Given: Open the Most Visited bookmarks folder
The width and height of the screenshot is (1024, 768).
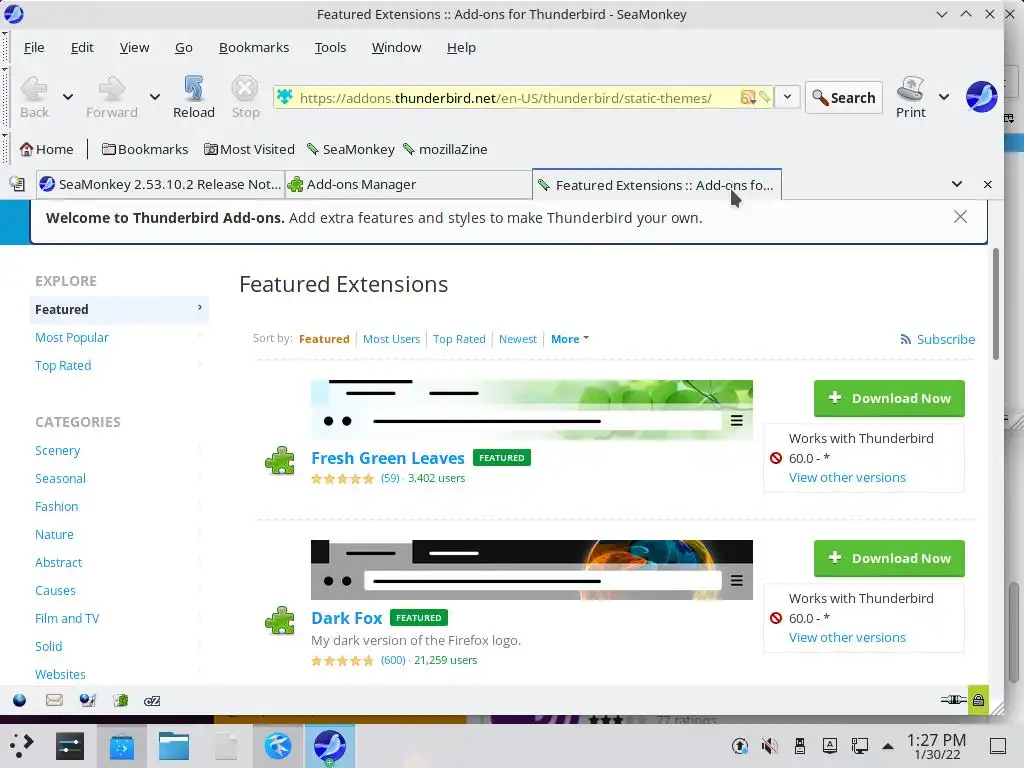Looking at the screenshot, I should [249, 150].
